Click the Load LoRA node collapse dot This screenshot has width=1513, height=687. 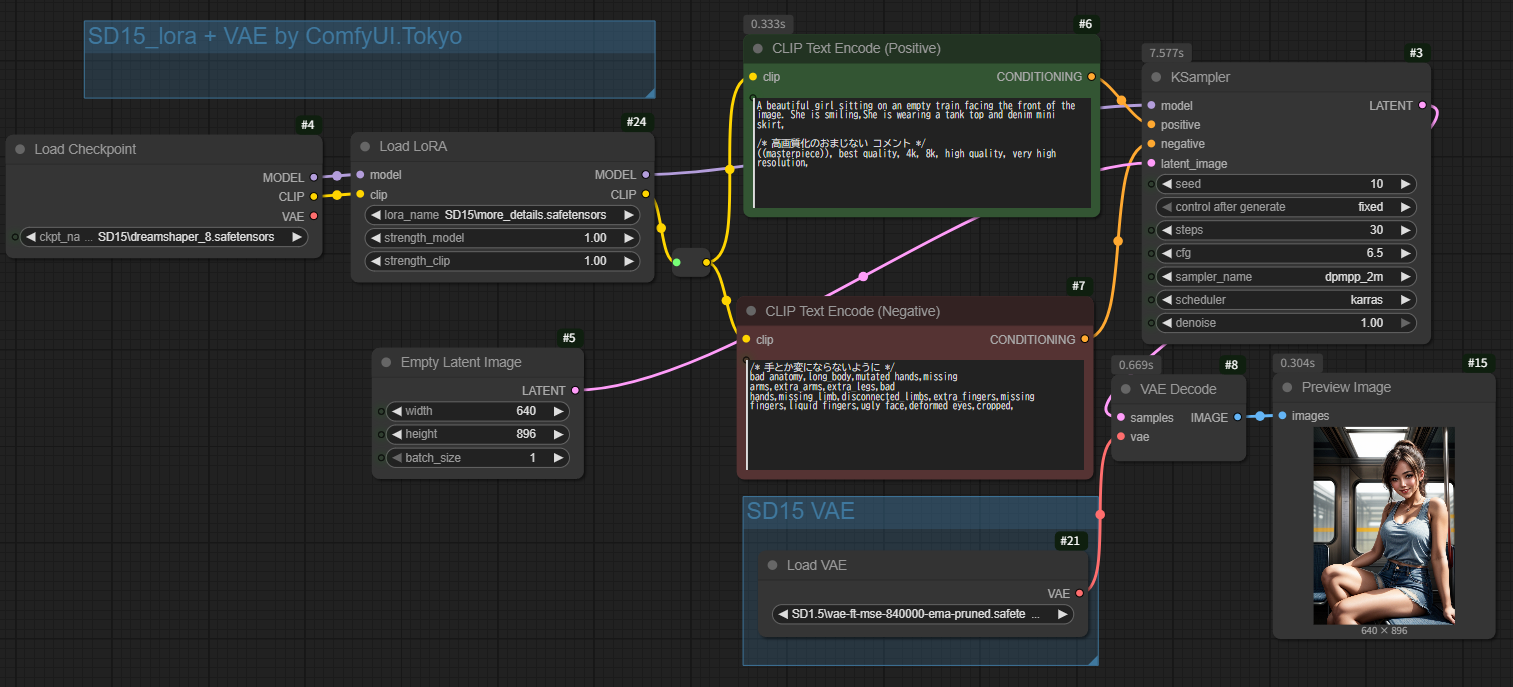(365, 146)
